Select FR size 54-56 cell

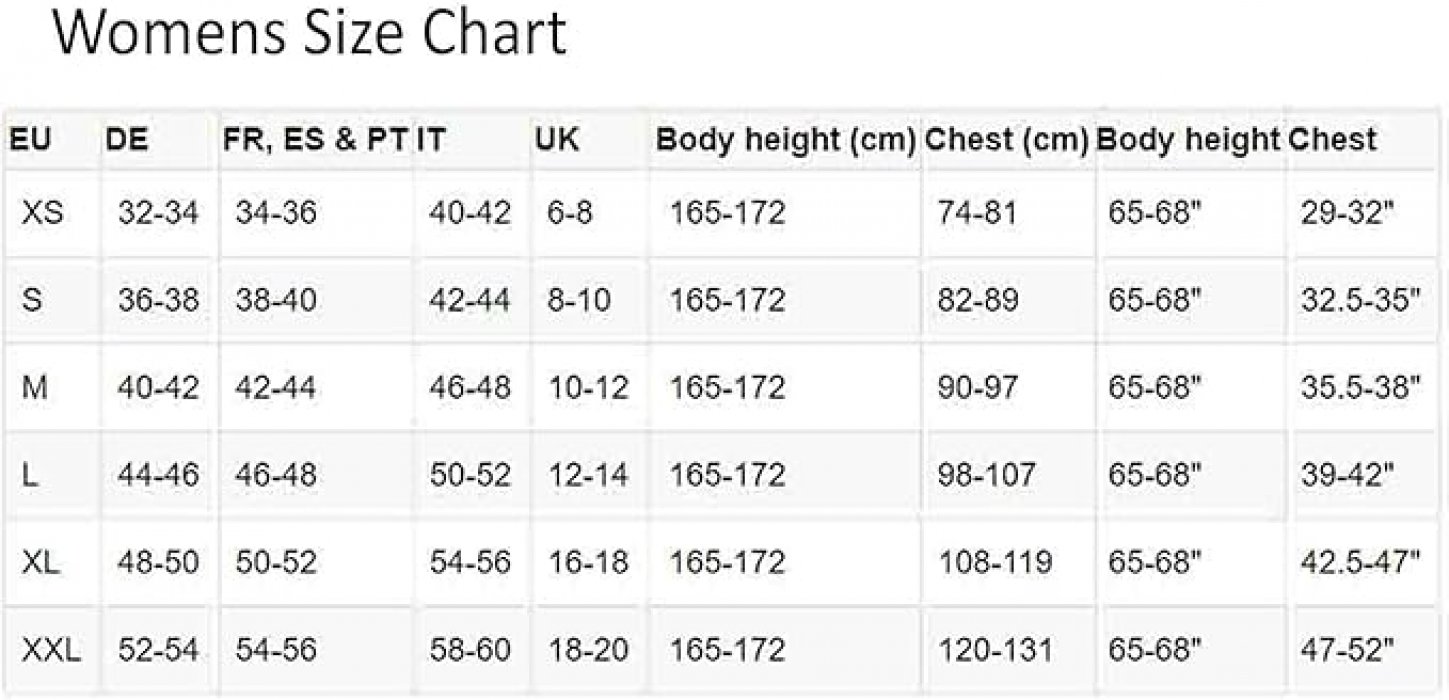point(276,651)
